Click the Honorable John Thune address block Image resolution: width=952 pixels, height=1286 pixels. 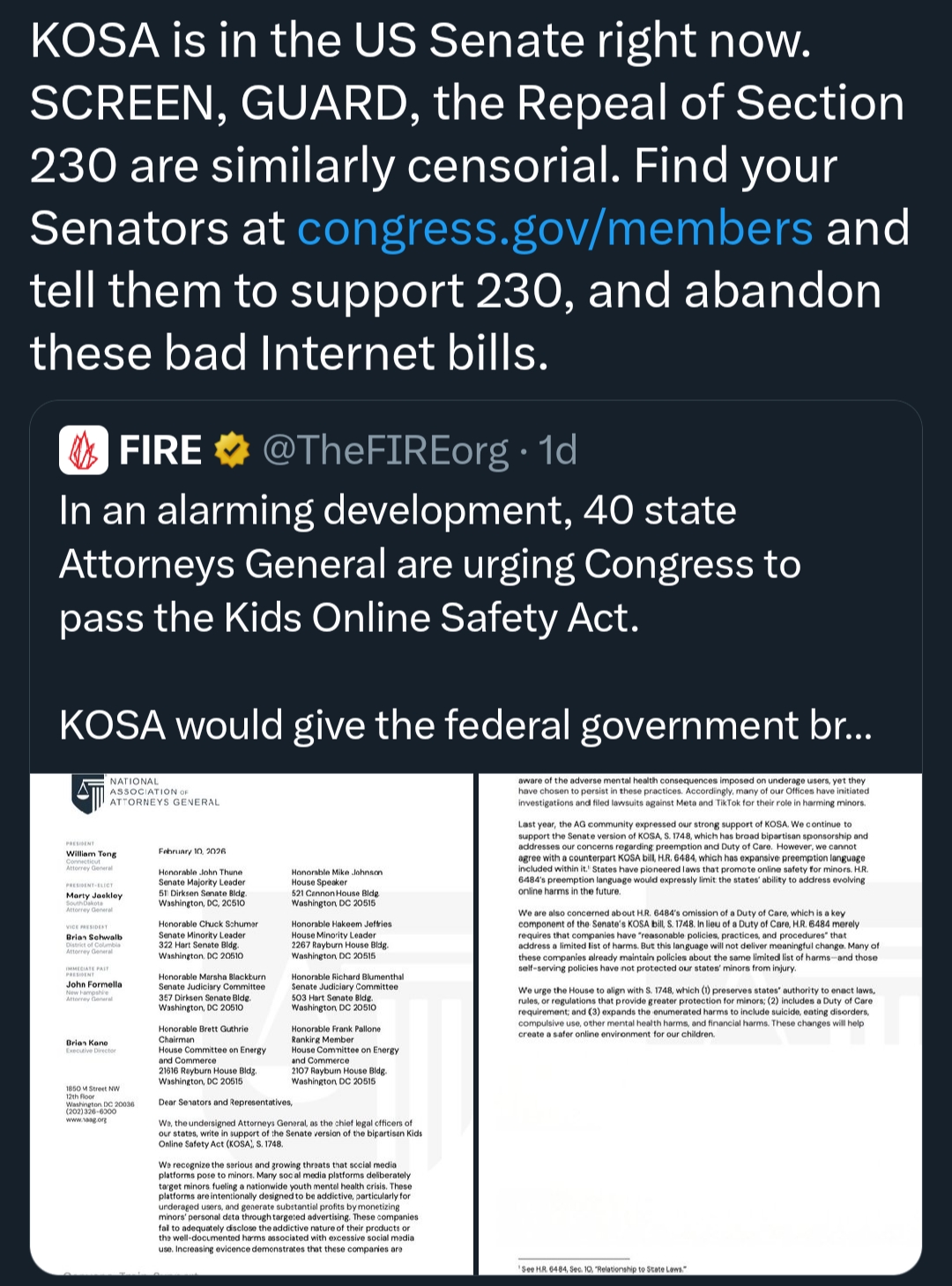[202, 888]
